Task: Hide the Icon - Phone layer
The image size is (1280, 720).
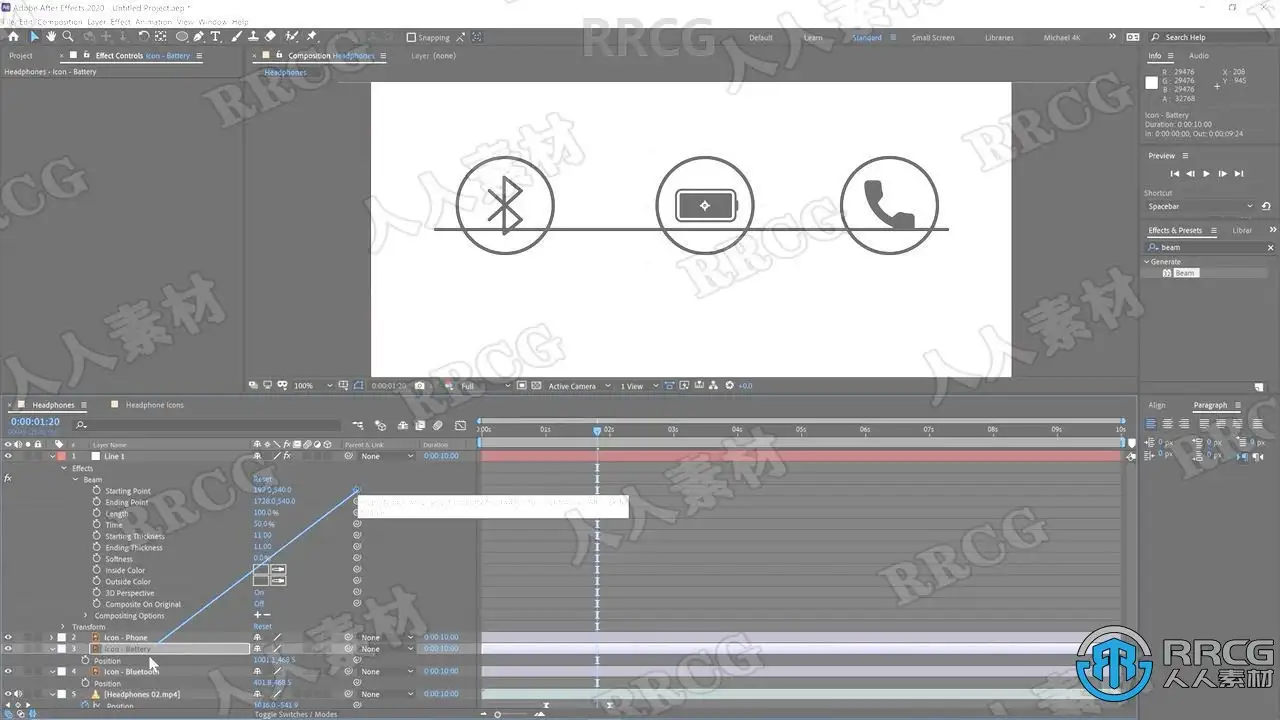Action: point(8,637)
